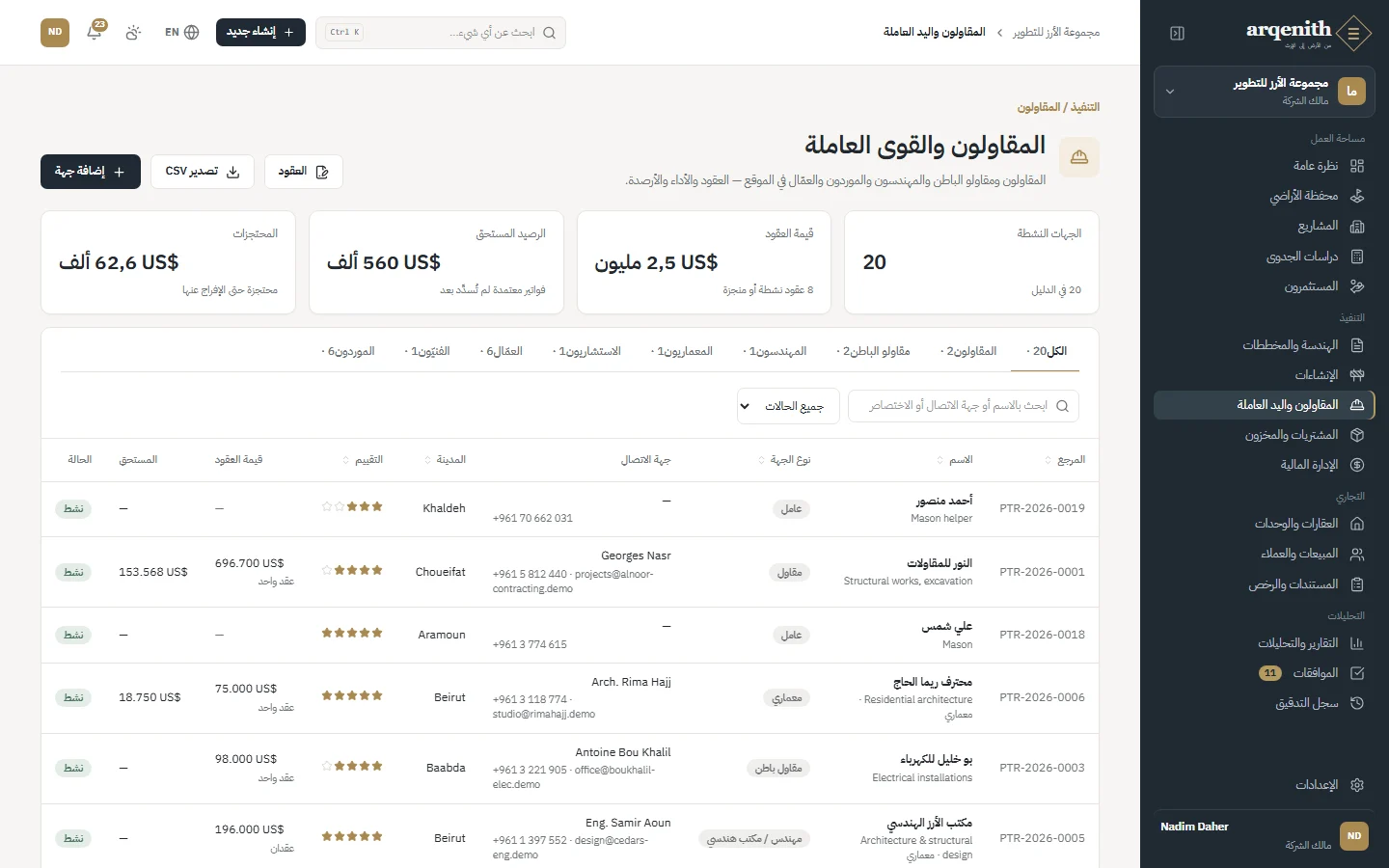Open الإعدادات gear icon
The width and height of the screenshot is (1389, 868).
(x=1357, y=785)
